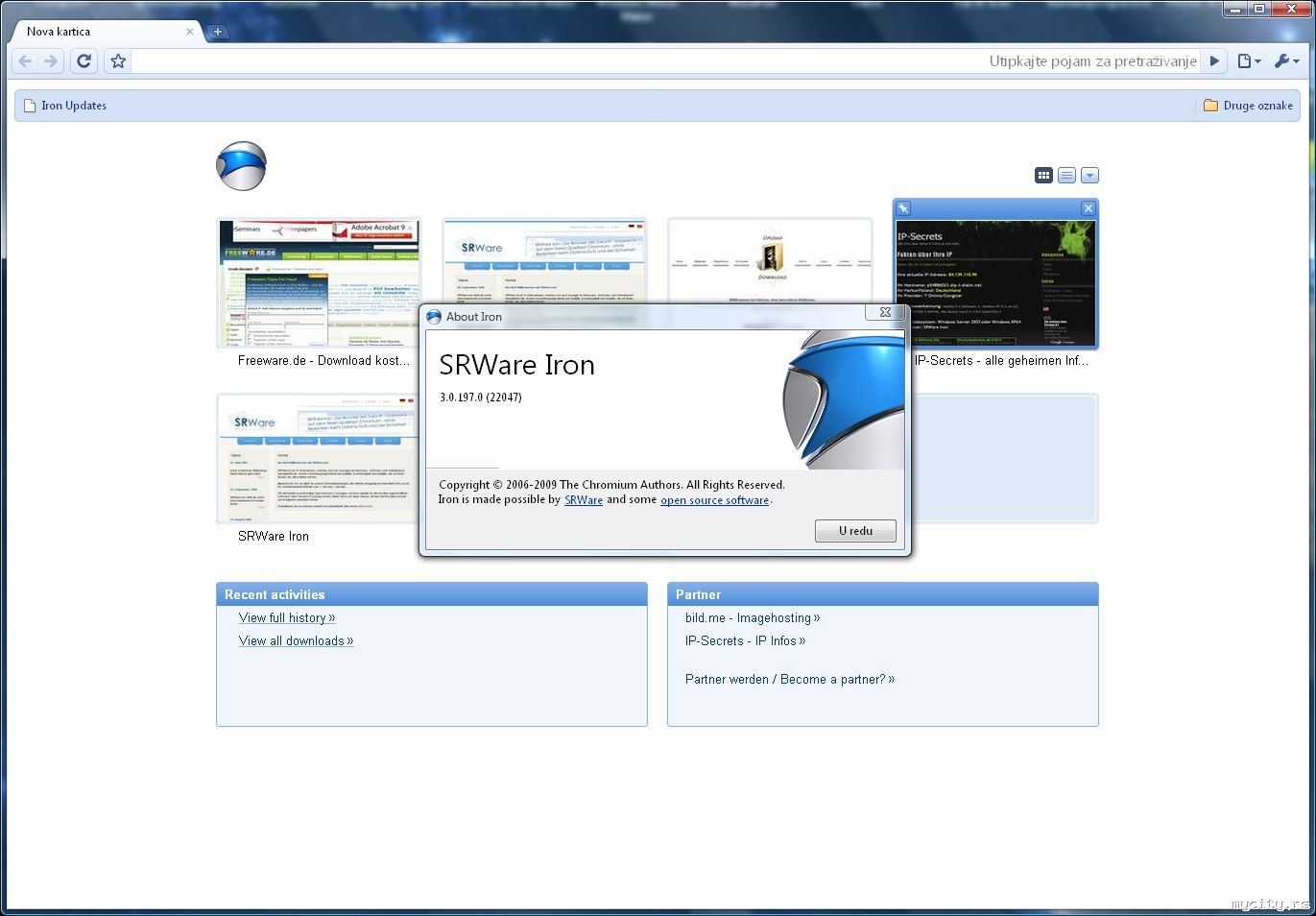This screenshot has width=1316, height=916.
Task: Switch to thumbnail grid view
Action: 1043,176
